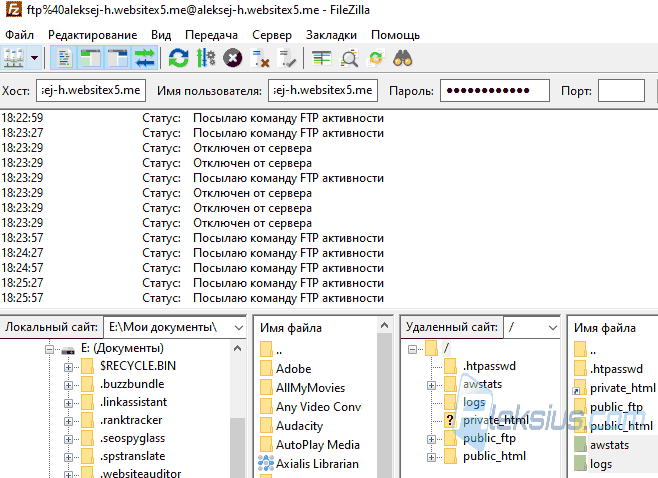Select .websiteauditor folder in local tree
This screenshot has width=658, height=478.
[x=141, y=473]
